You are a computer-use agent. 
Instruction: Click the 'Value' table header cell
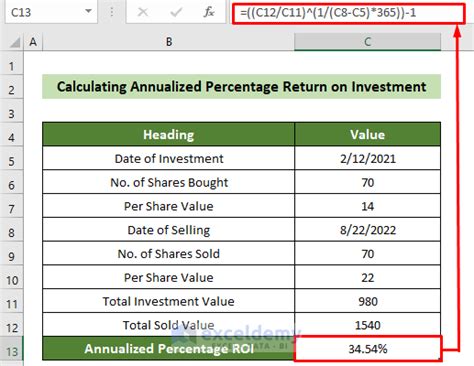(367, 134)
